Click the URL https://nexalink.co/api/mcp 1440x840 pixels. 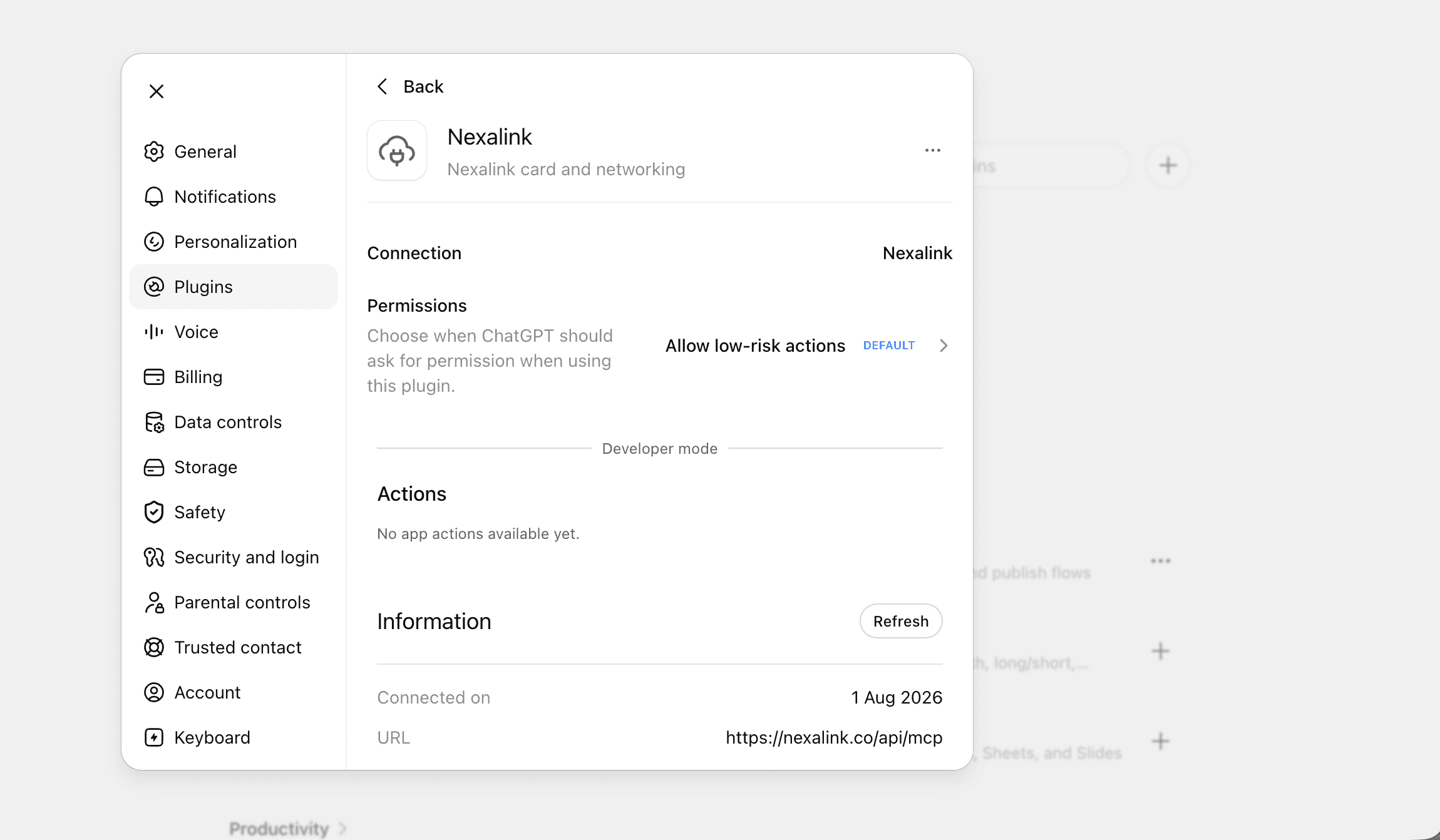point(834,737)
